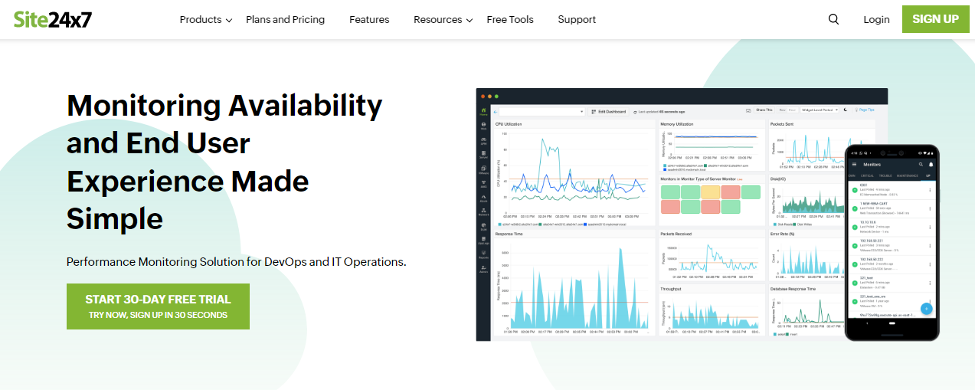The width and height of the screenshot is (977, 391).
Task: Click the green SIGN UP button
Action: click(935, 19)
